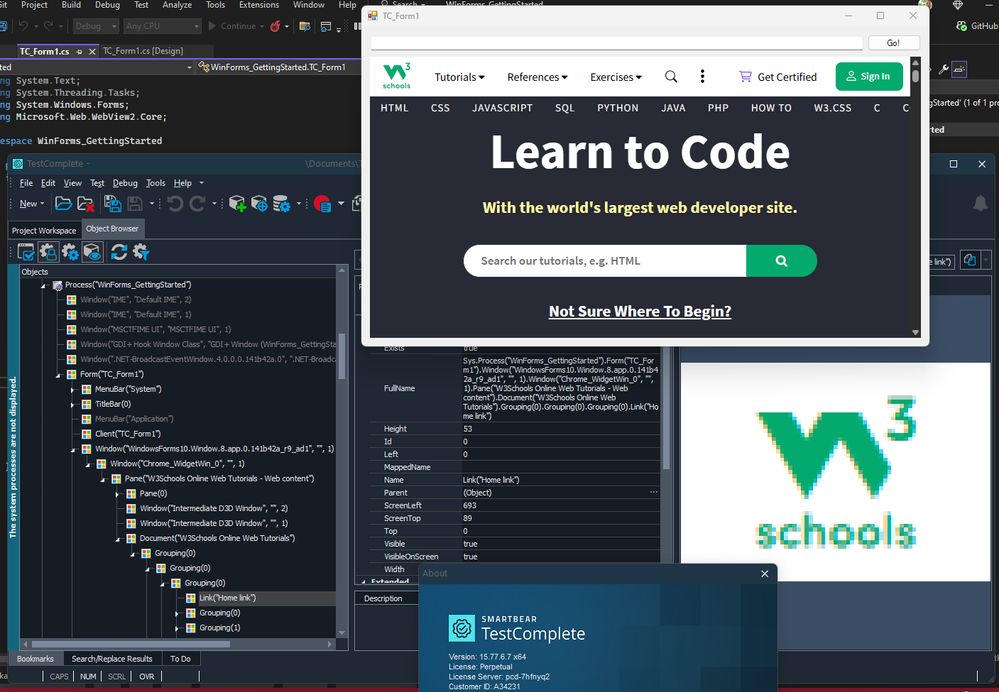Viewport: 999px width, 692px height.
Task: Click the Object Spy box icon with target
Action: [x=259, y=203]
